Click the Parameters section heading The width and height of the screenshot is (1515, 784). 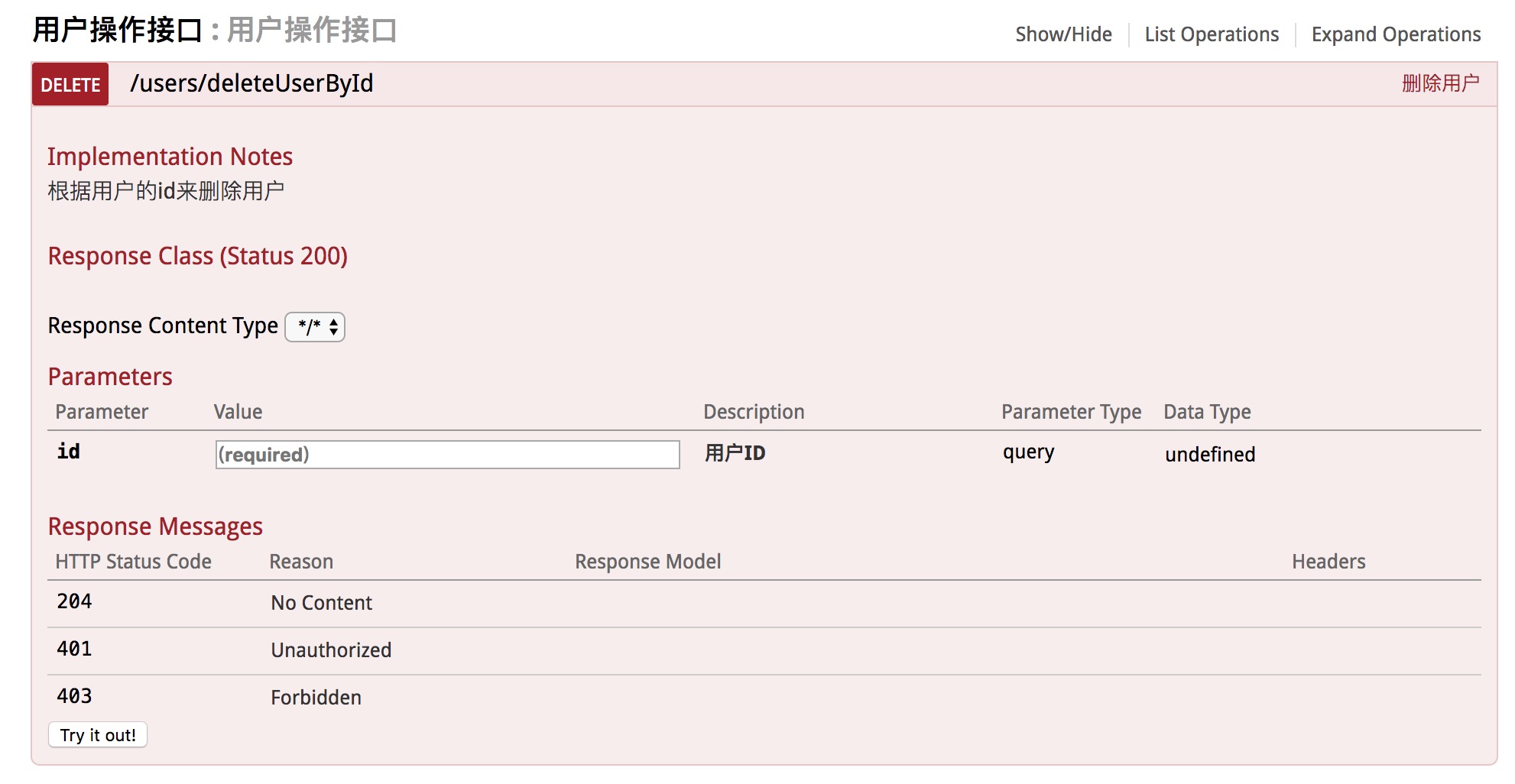pyautogui.click(x=110, y=377)
